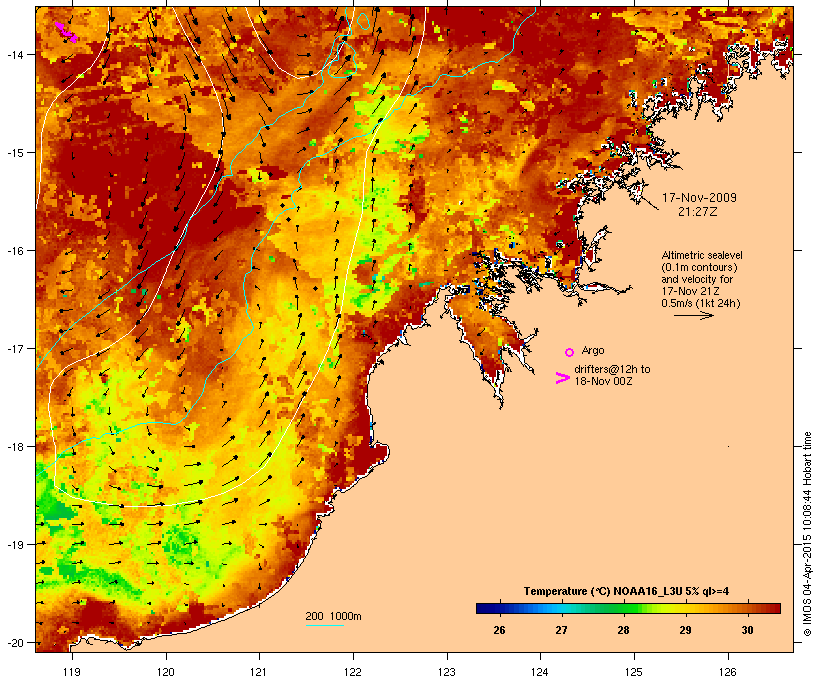Viewport: 820px width, 680px height.
Task: Click the colorbar tick label 29
Action: pyautogui.click(x=685, y=630)
